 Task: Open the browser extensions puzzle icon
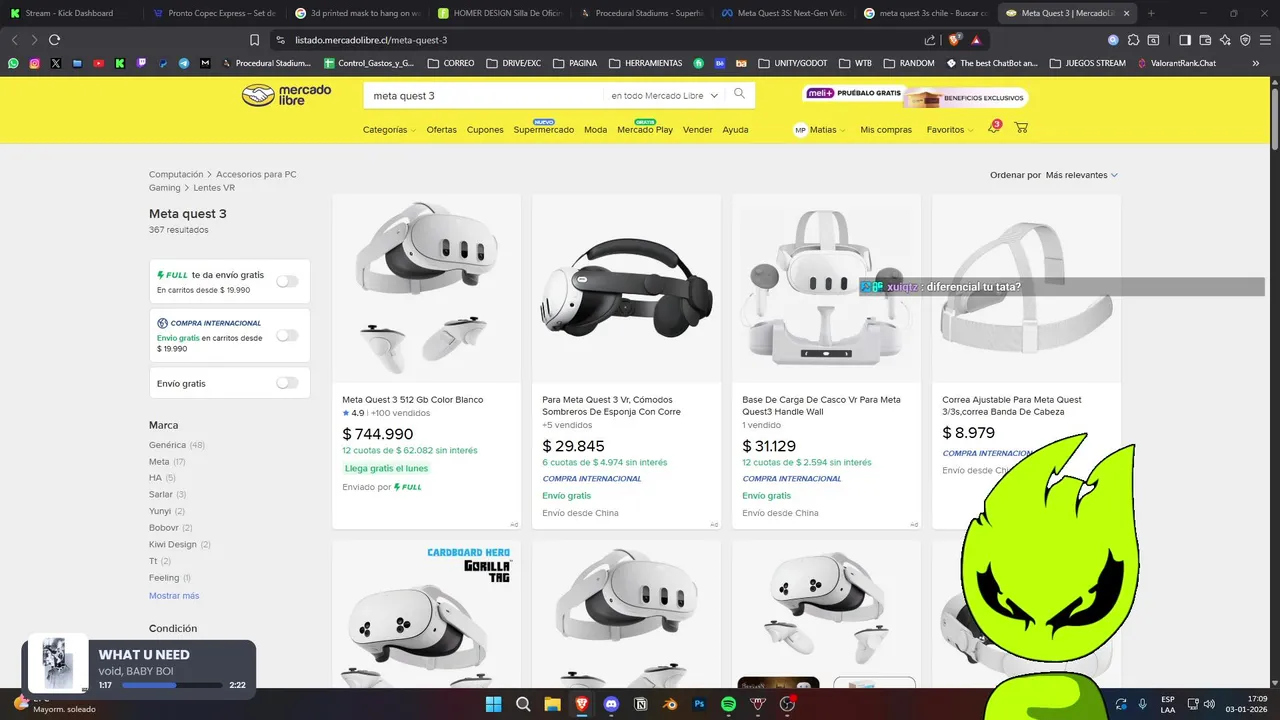point(1133,40)
